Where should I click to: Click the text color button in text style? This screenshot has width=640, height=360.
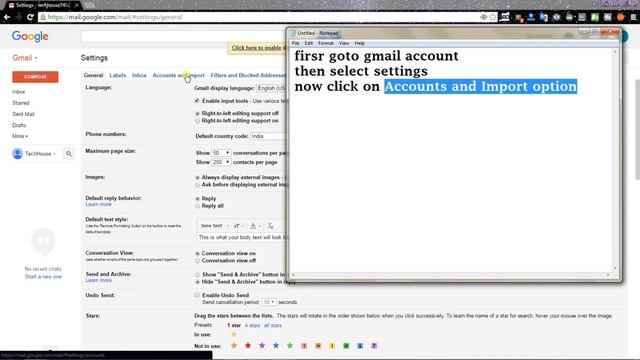coord(255,226)
